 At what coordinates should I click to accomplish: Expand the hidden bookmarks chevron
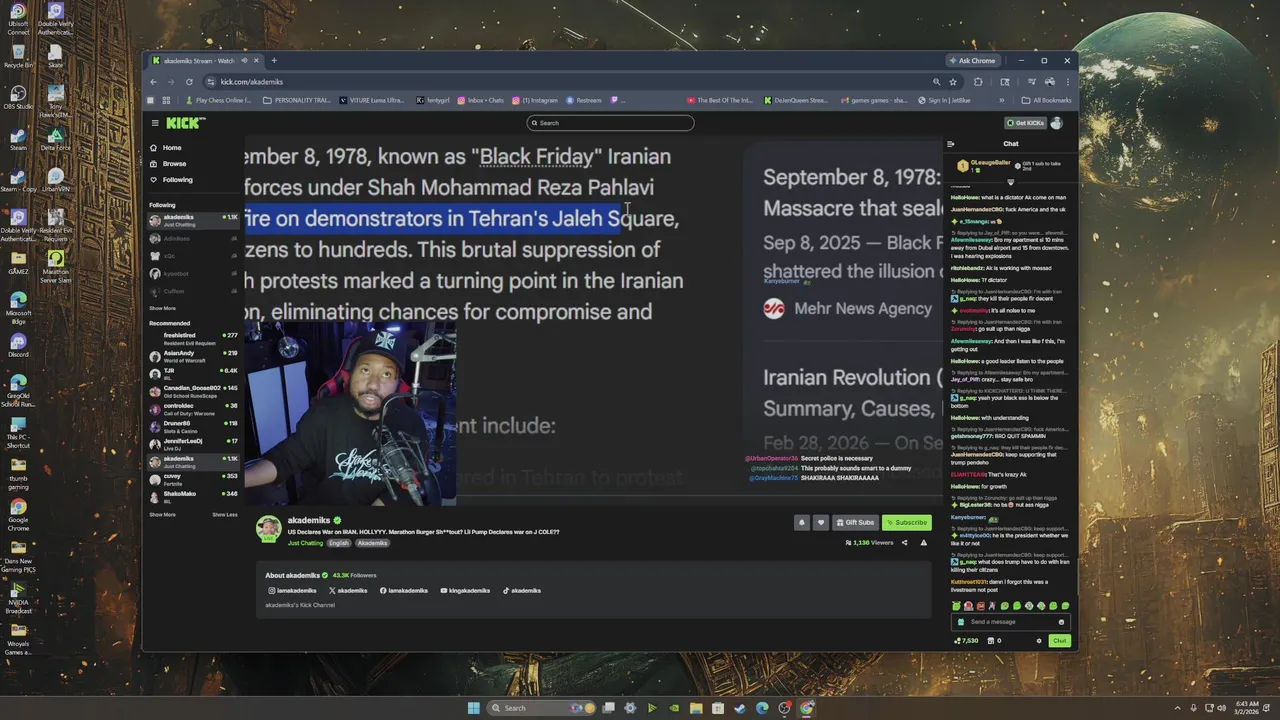(1001, 100)
